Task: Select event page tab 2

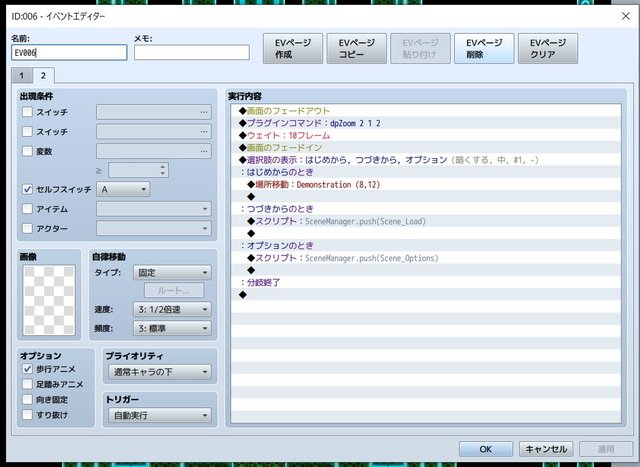Action: click(43, 76)
